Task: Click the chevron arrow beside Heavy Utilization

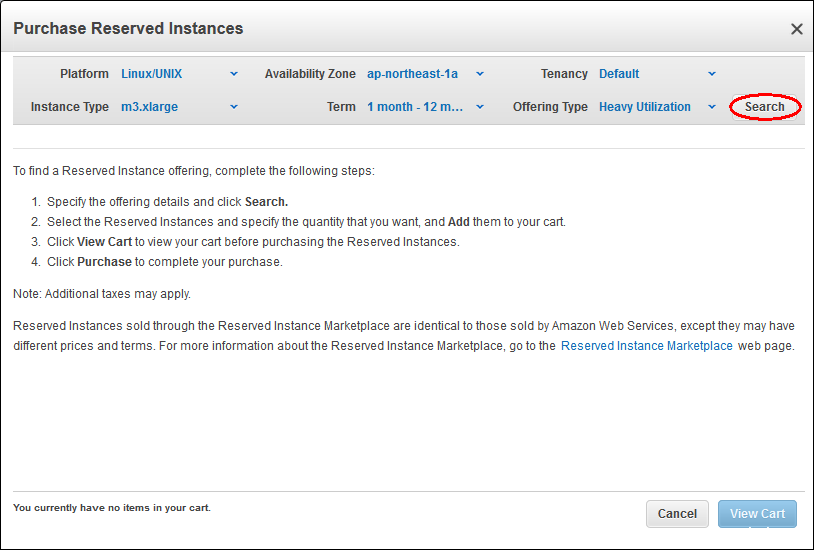Action: click(x=712, y=107)
